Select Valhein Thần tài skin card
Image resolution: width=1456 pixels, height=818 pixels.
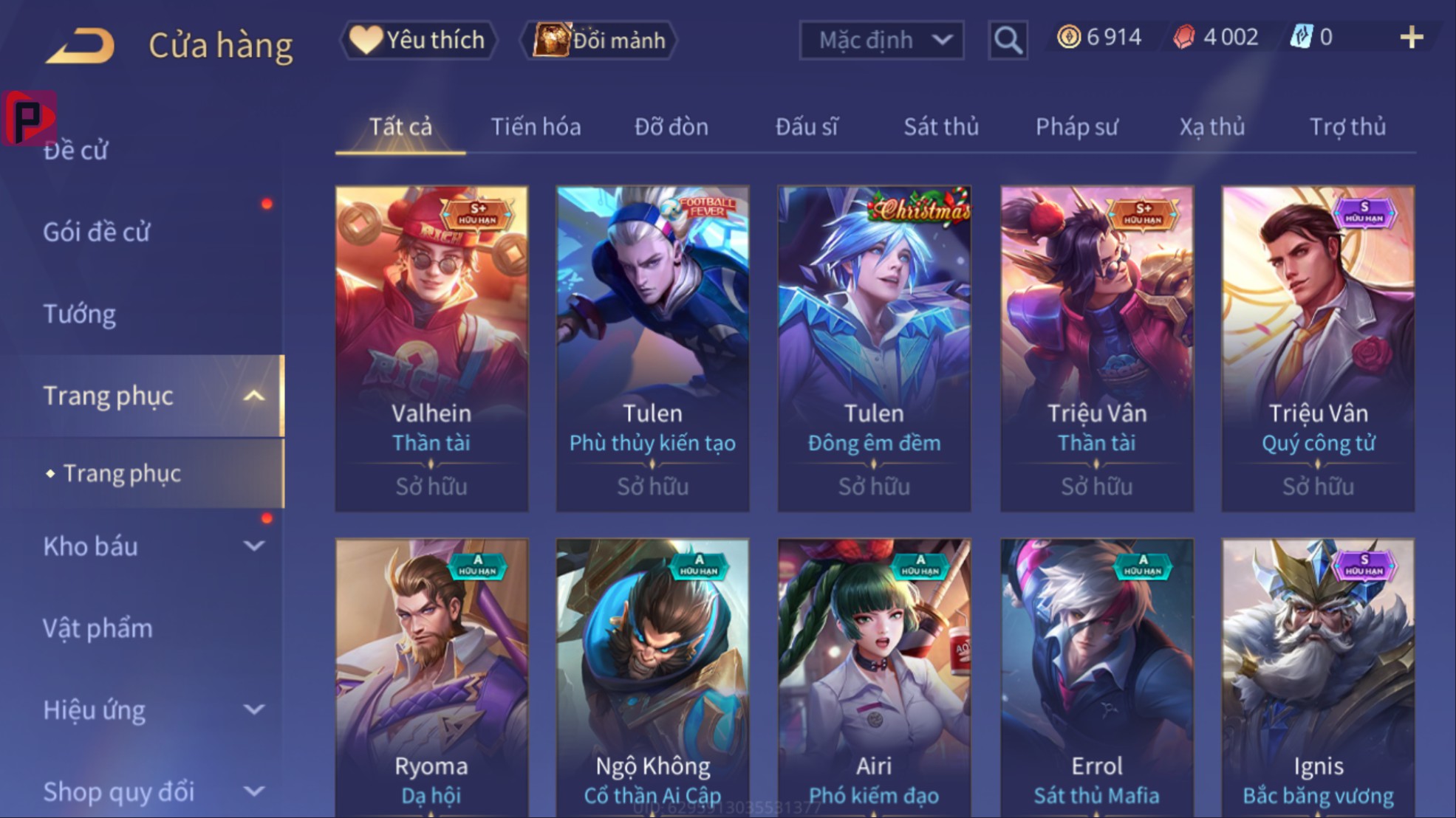tap(431, 348)
